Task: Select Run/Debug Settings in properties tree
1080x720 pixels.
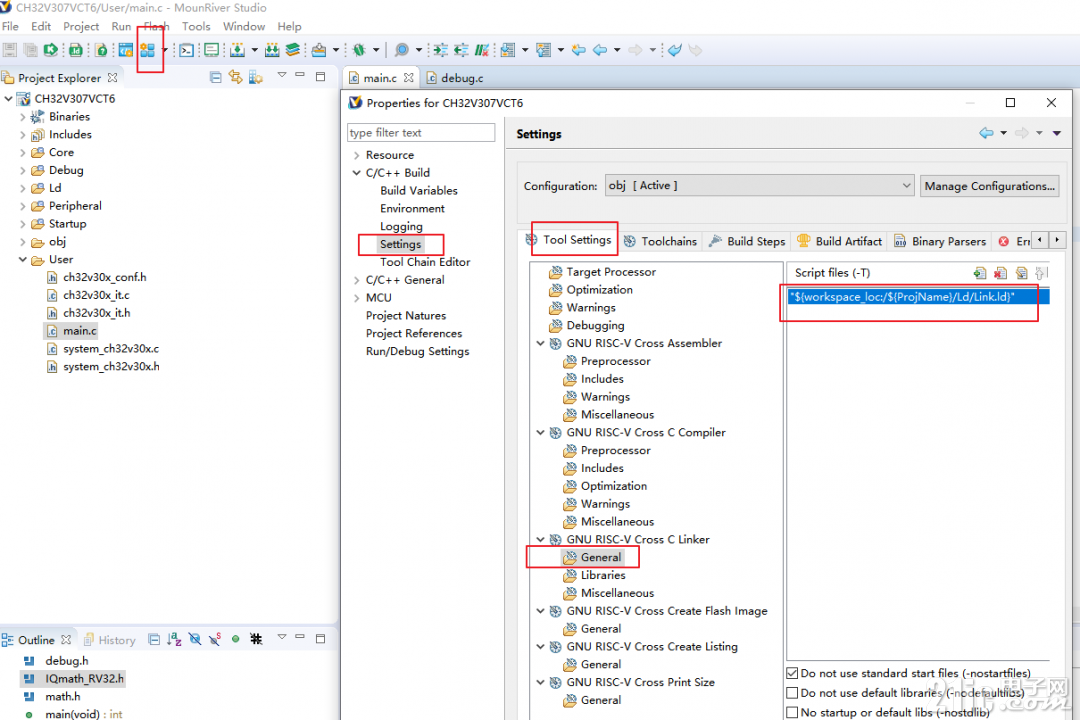Action: [417, 351]
